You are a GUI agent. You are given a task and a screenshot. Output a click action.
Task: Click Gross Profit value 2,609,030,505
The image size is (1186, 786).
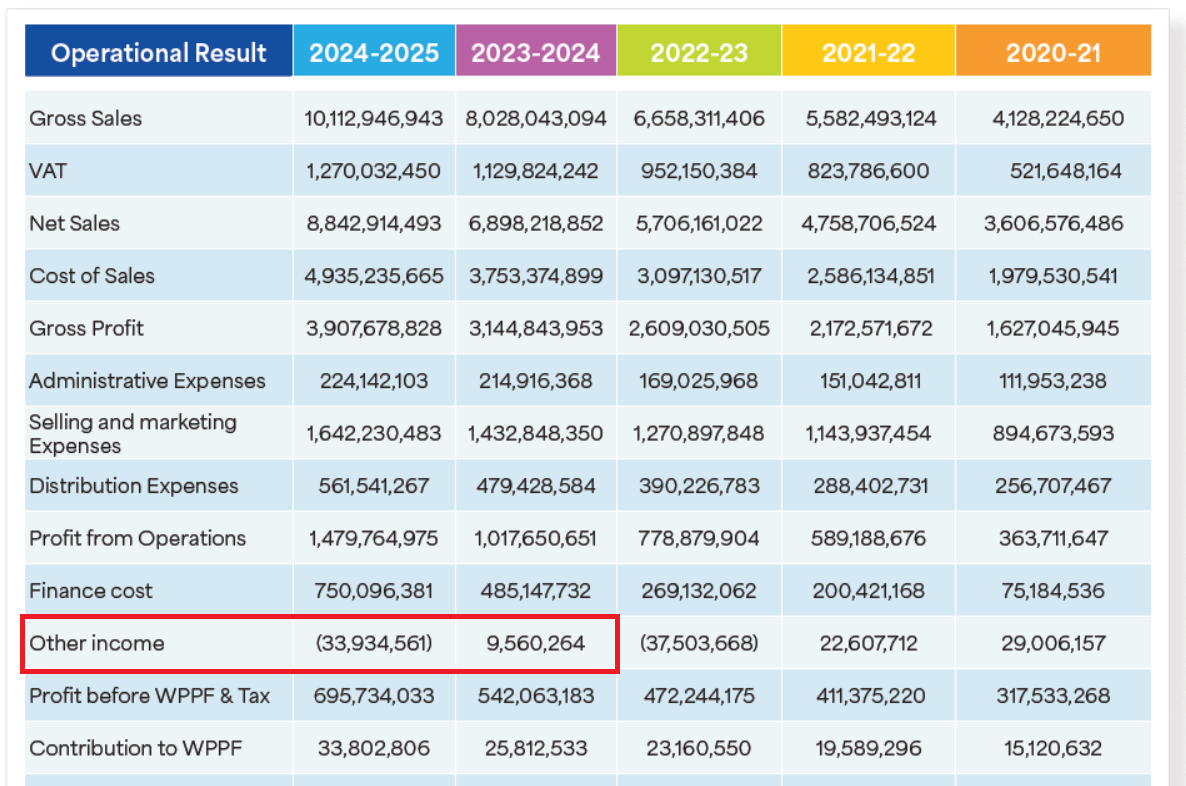pos(699,328)
